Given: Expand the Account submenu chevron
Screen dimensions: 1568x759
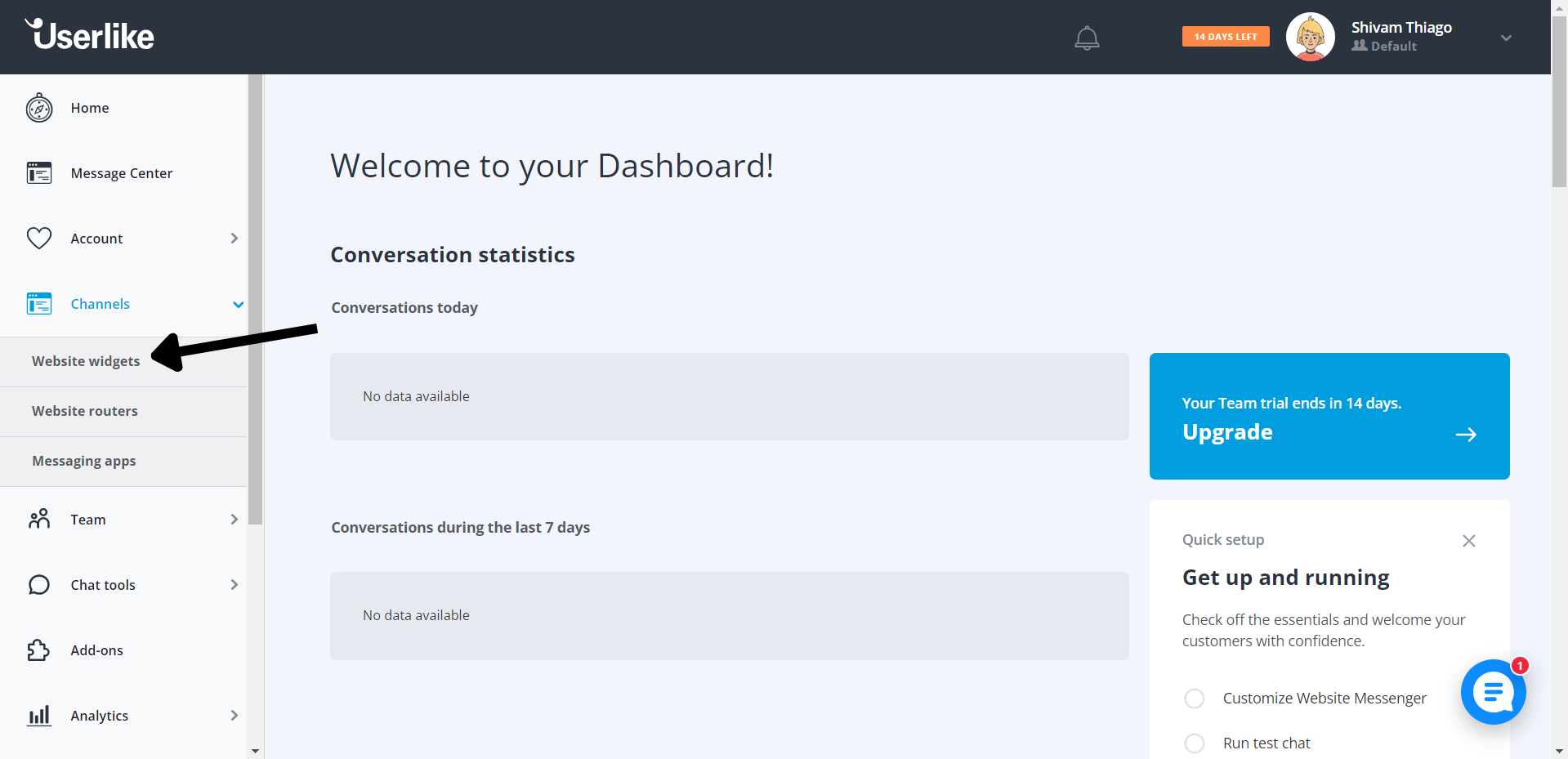Looking at the screenshot, I should [235, 239].
